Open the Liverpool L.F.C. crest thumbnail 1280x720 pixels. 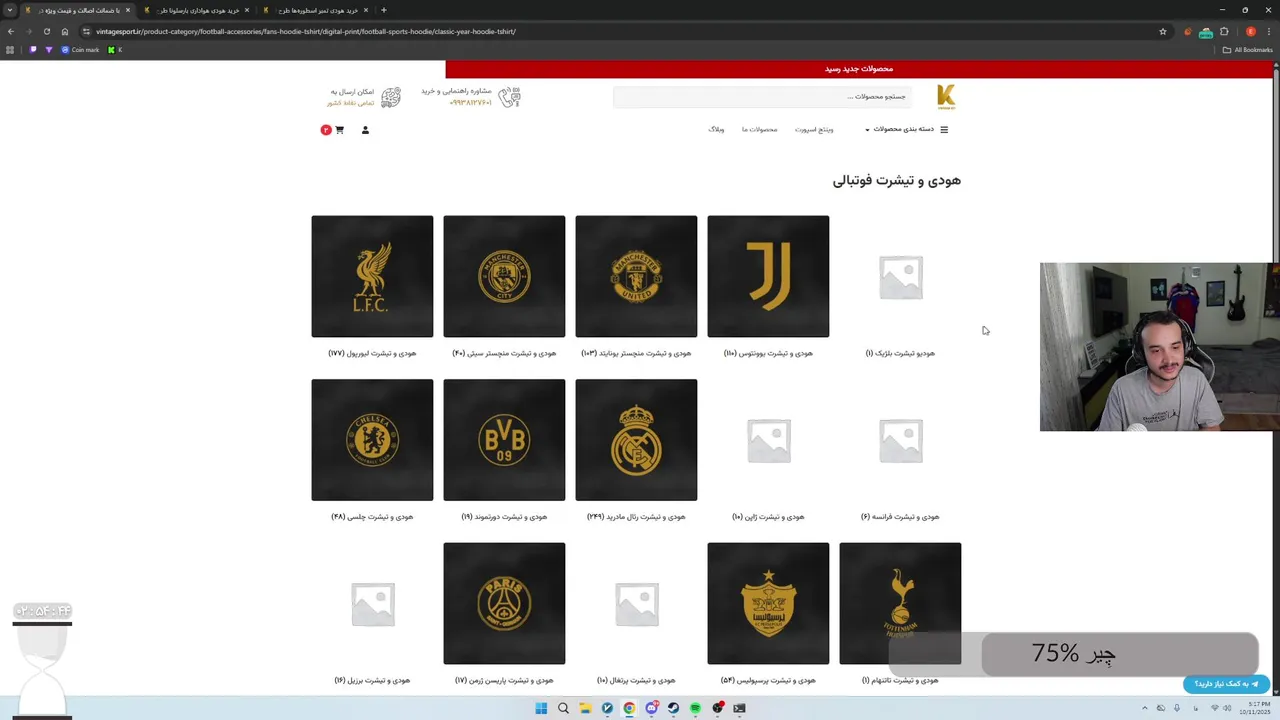click(x=372, y=276)
